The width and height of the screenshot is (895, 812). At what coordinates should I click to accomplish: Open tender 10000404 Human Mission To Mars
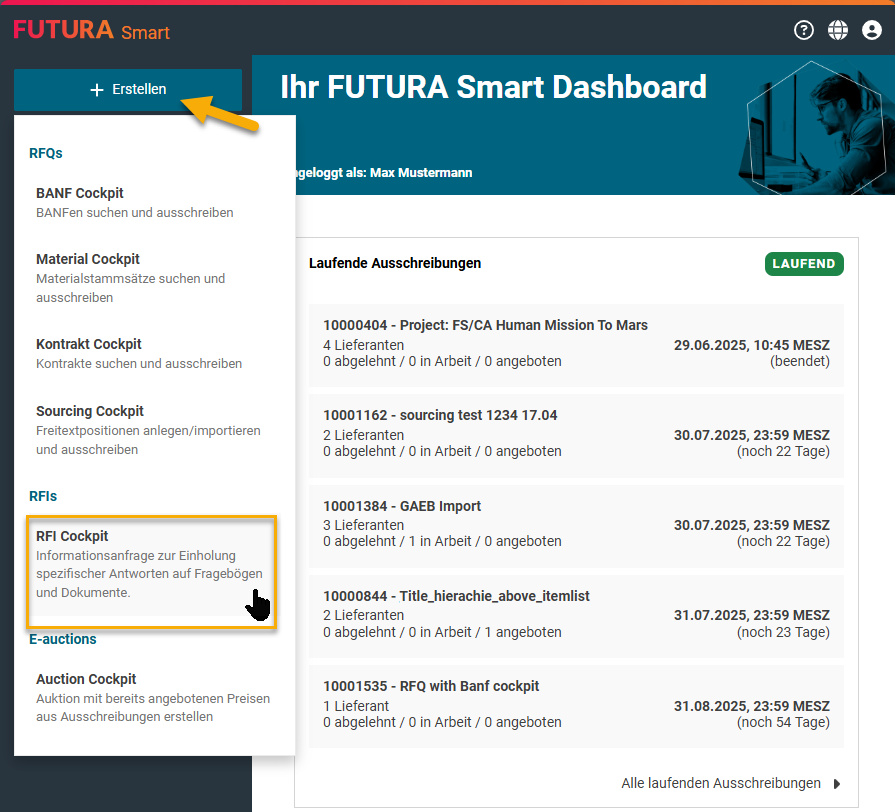[x=576, y=343]
